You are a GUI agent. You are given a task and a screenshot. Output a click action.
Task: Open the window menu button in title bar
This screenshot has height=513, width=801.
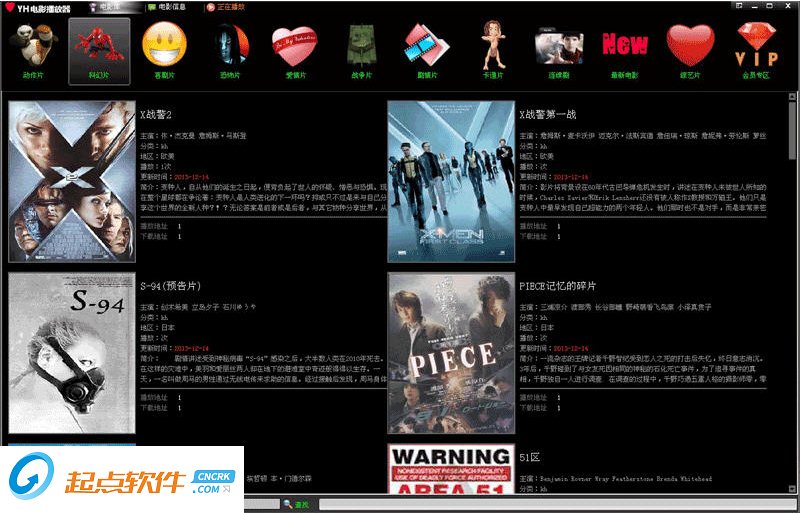(x=740, y=6)
